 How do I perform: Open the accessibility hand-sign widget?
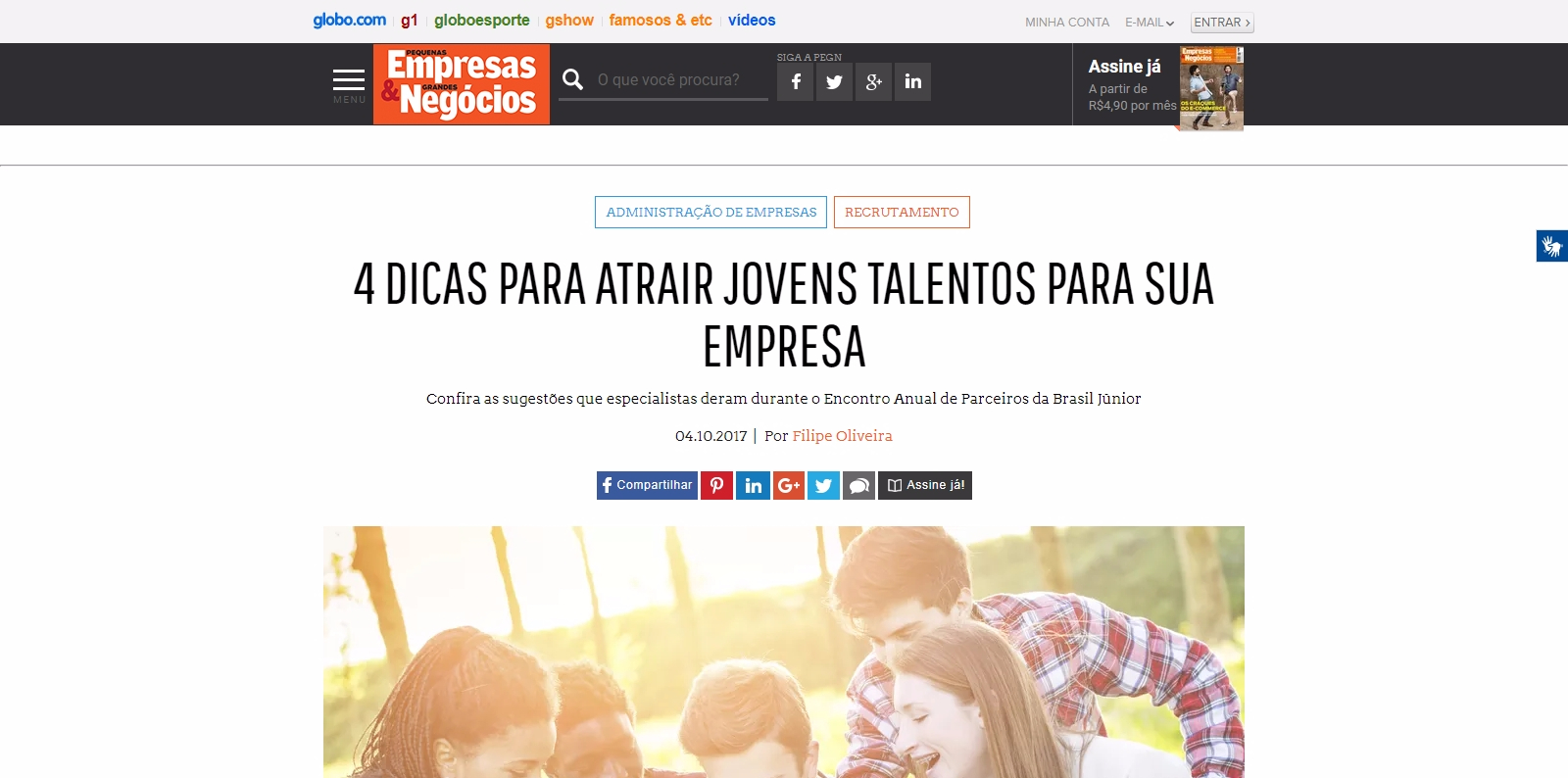(x=1552, y=246)
